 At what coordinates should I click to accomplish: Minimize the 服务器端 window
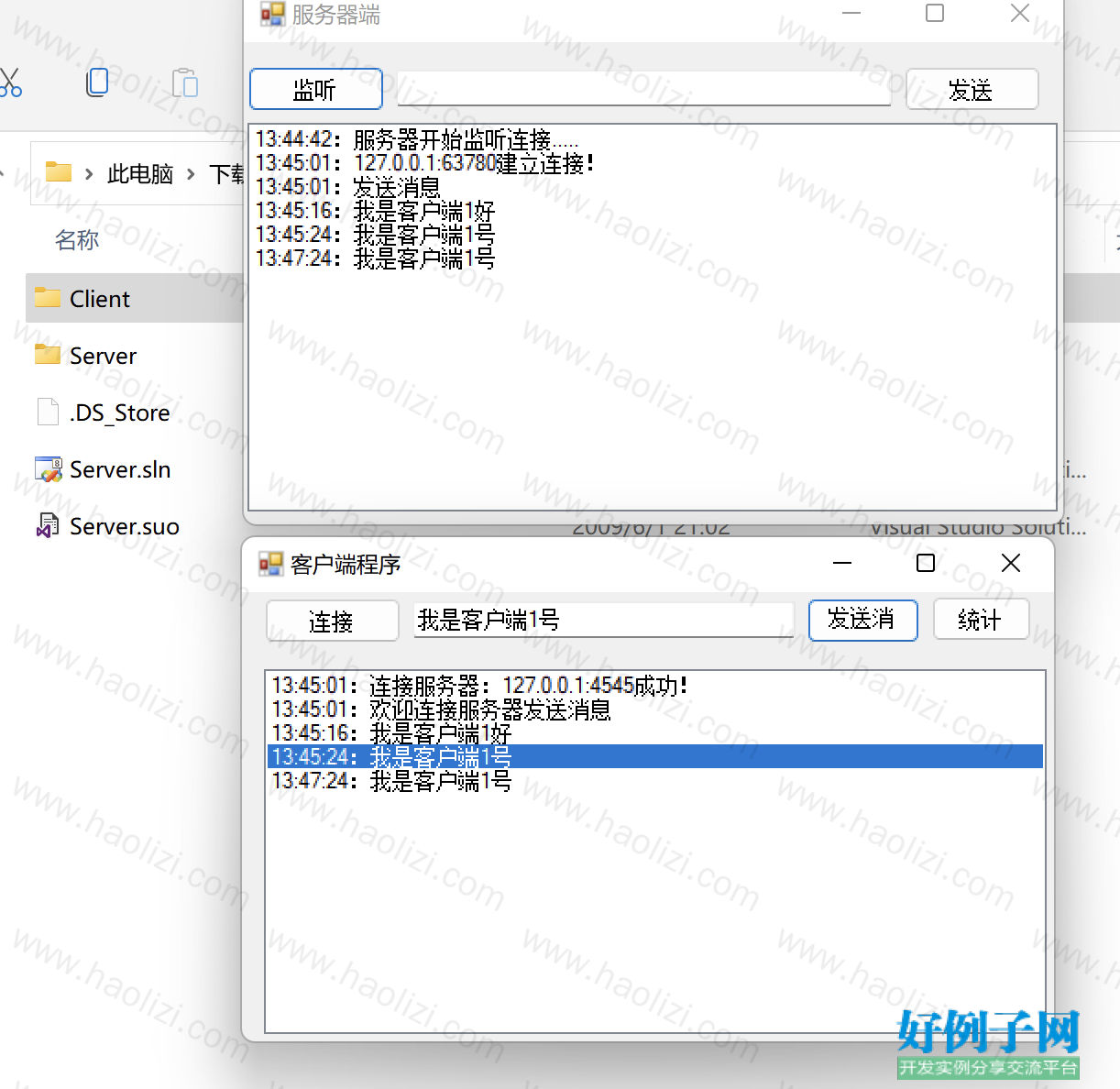(x=851, y=13)
